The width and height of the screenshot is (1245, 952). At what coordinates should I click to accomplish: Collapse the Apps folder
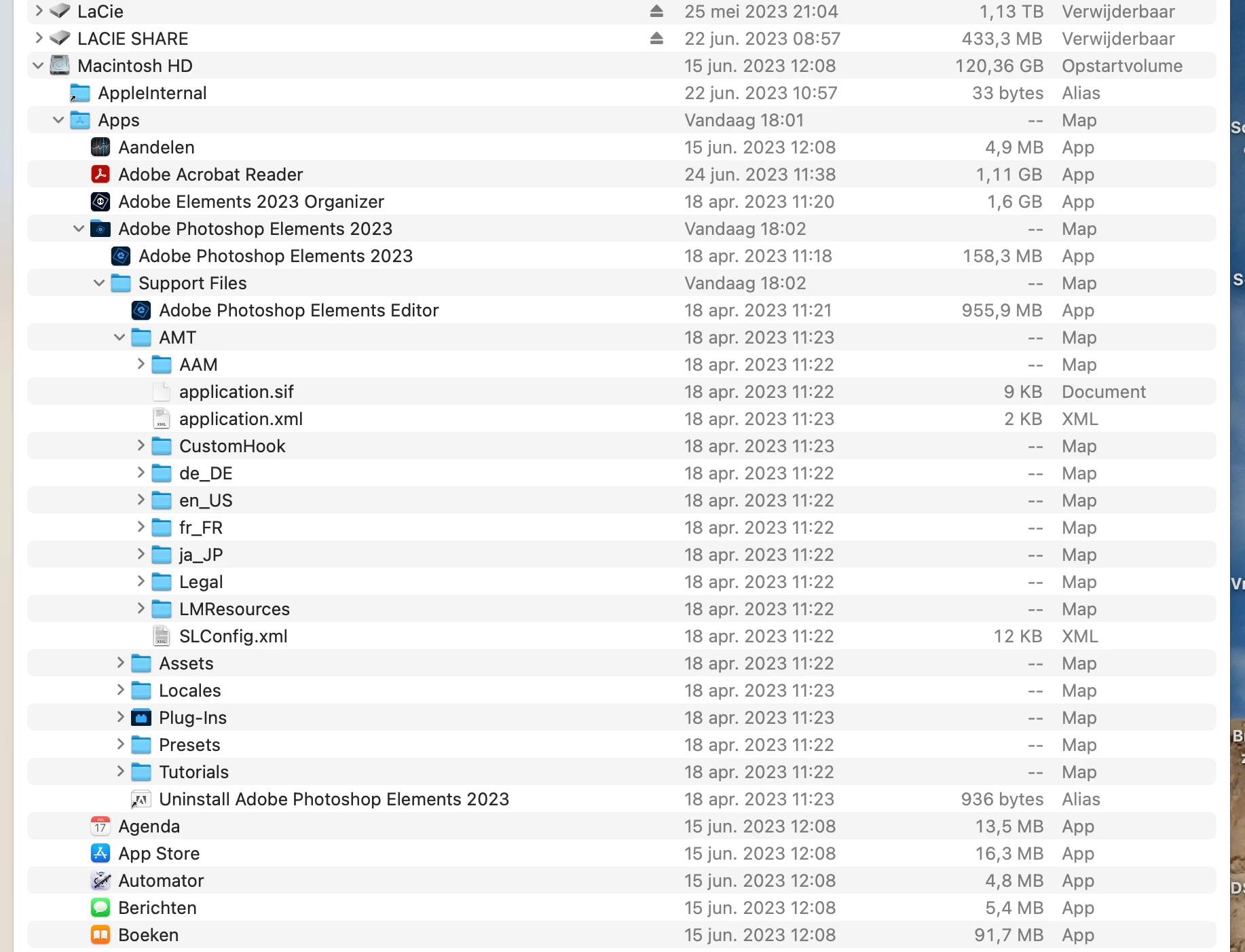click(59, 120)
